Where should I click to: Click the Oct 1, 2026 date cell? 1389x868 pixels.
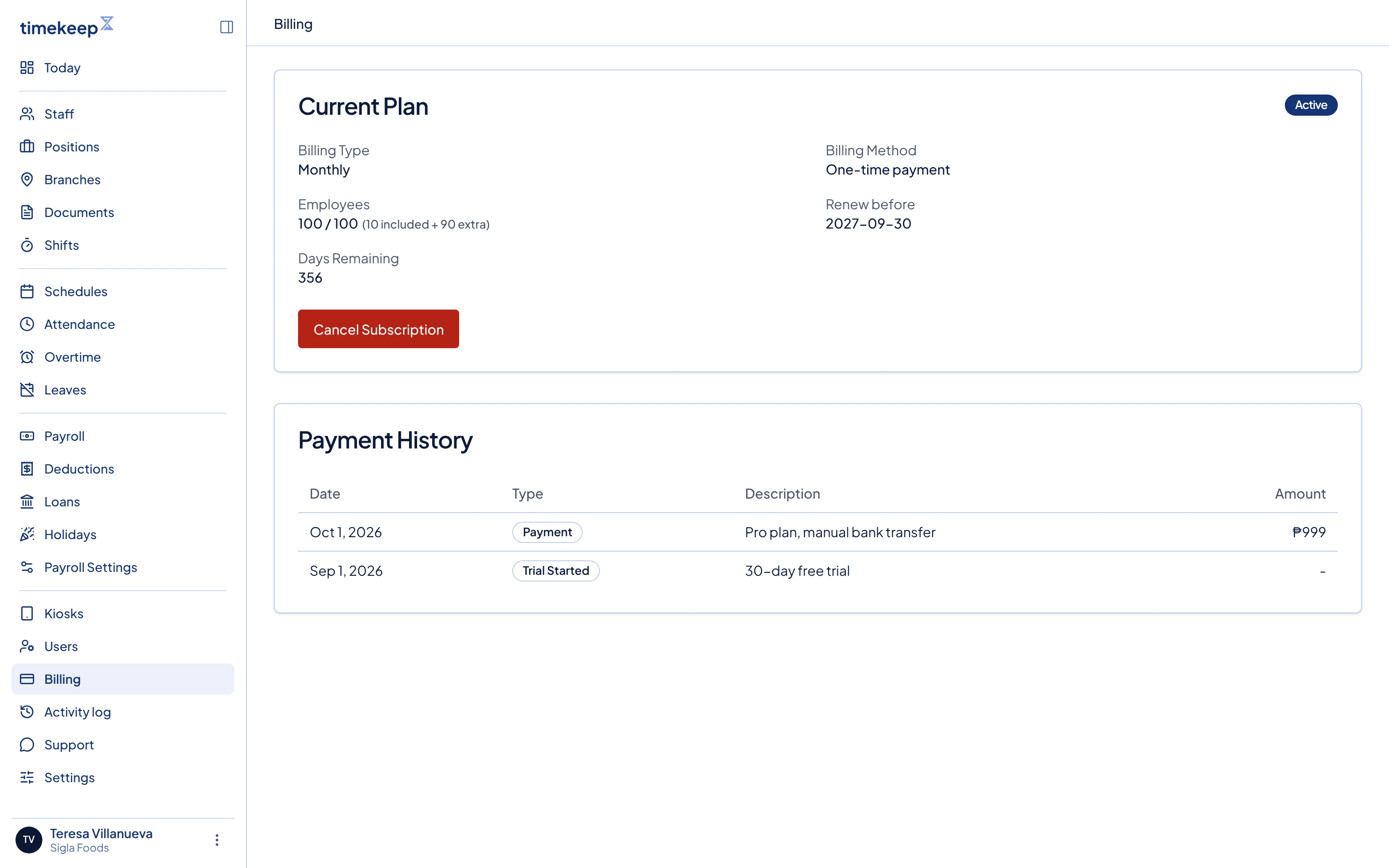coord(345,532)
